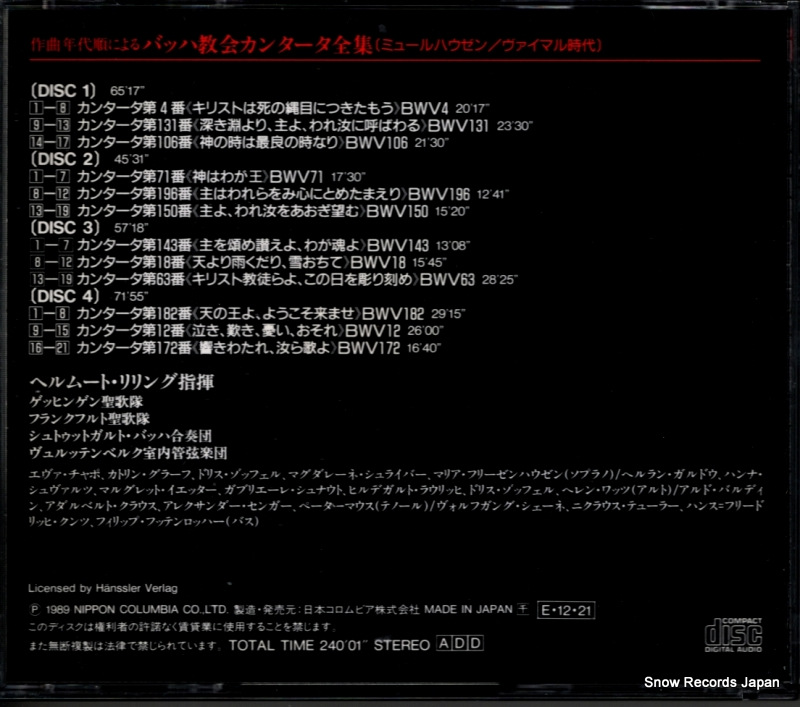Click "TOTAL TIME 240'01"" text
800x707 pixels.
pyautogui.click(x=298, y=645)
